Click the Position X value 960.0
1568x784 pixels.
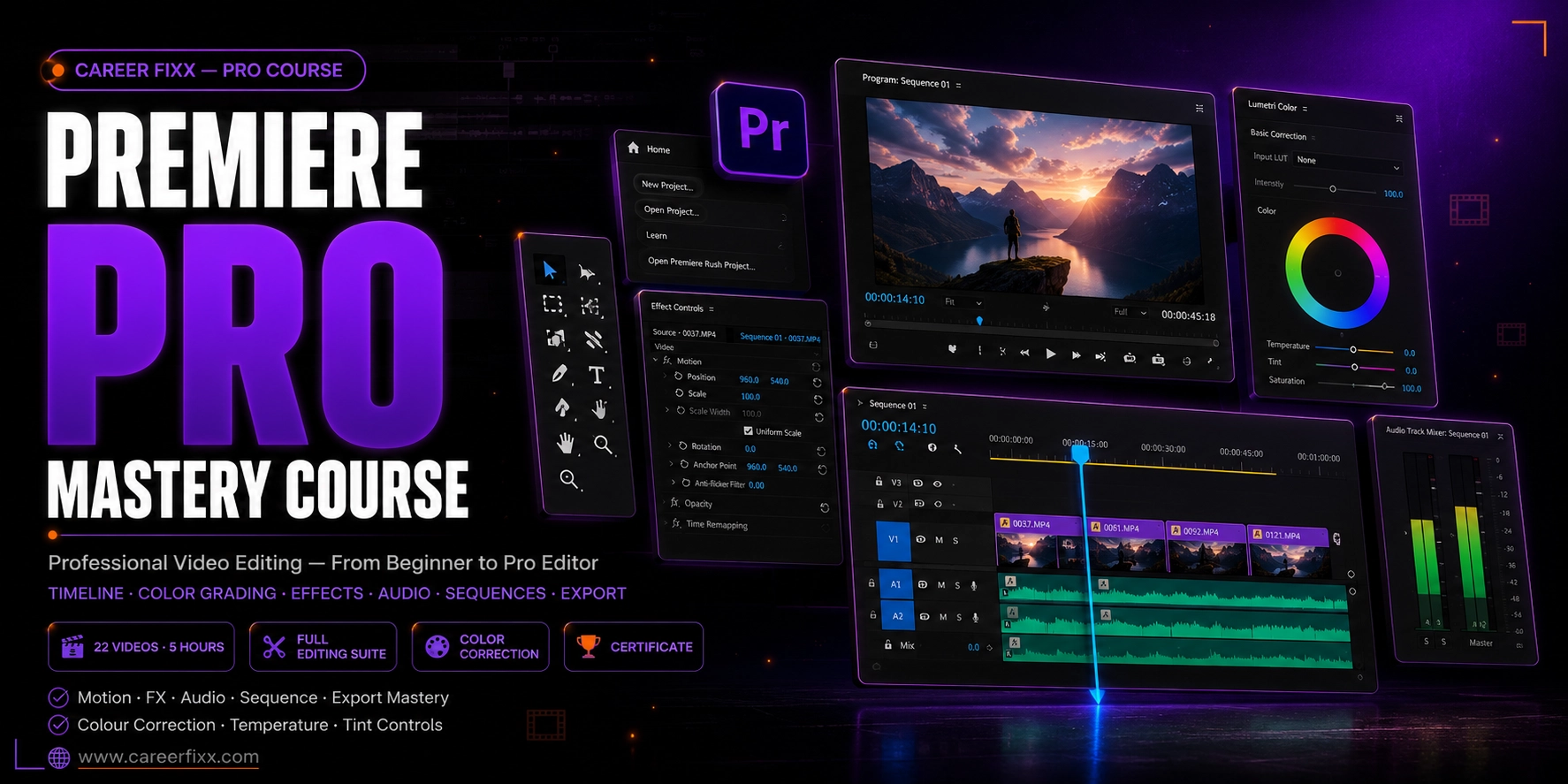[x=749, y=379]
